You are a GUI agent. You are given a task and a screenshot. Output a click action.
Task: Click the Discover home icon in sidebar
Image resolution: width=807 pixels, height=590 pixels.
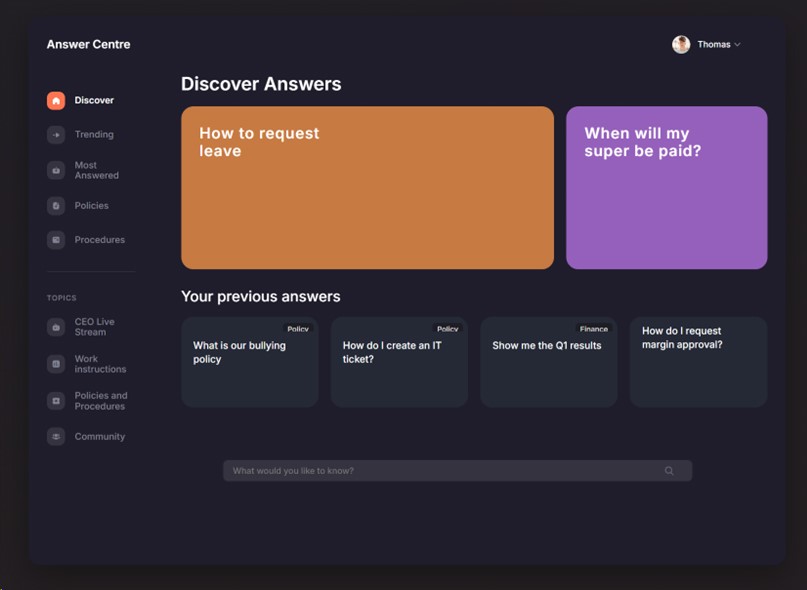click(56, 101)
